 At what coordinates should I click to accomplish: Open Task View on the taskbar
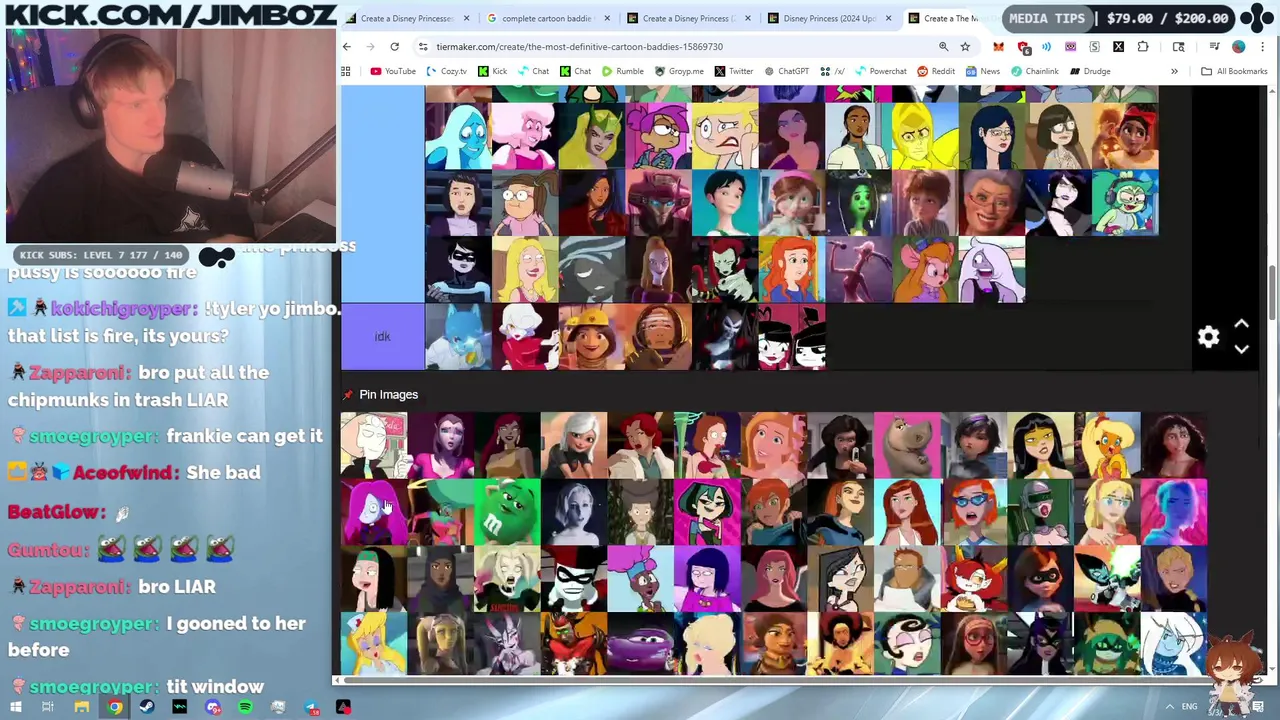tap(47, 707)
